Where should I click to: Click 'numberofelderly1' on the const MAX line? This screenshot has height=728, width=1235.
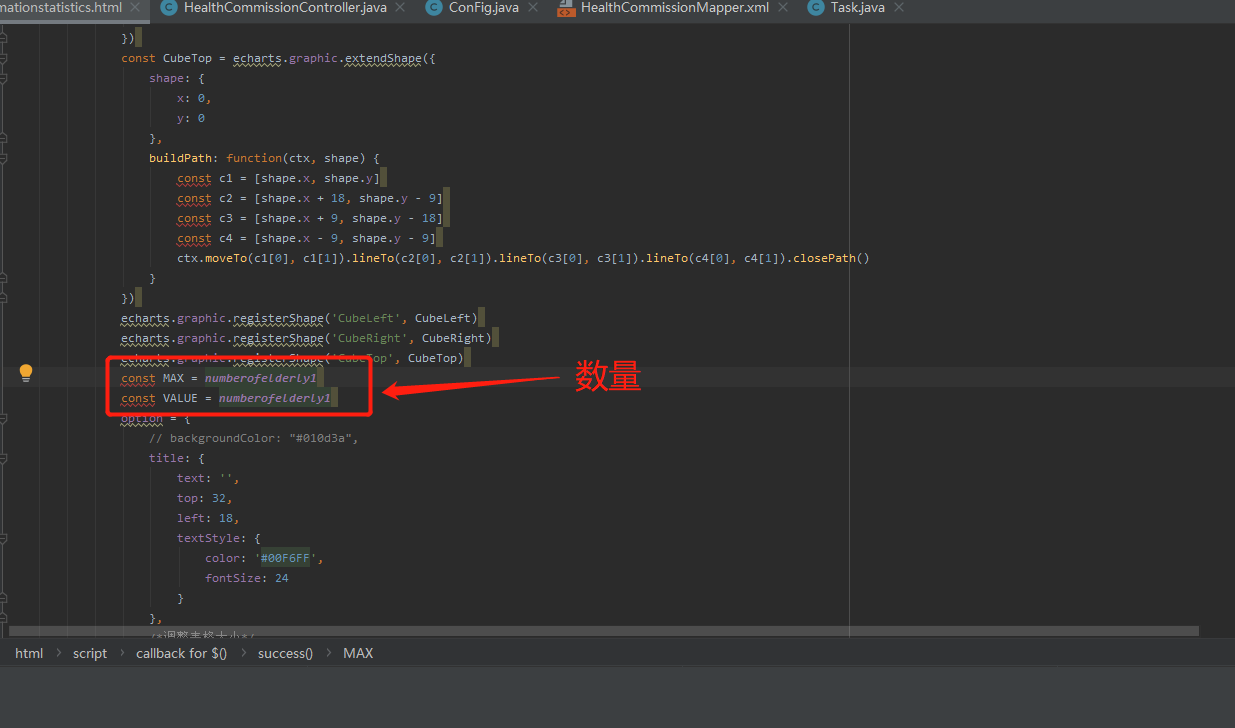pyautogui.click(x=261, y=378)
